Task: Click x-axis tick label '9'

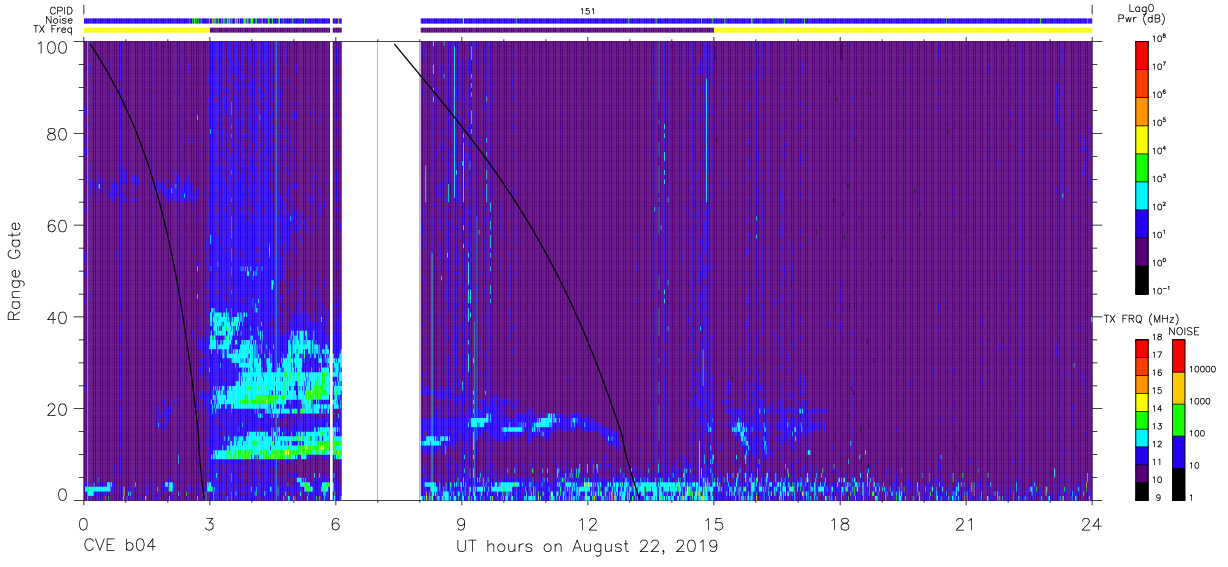Action: (461, 523)
